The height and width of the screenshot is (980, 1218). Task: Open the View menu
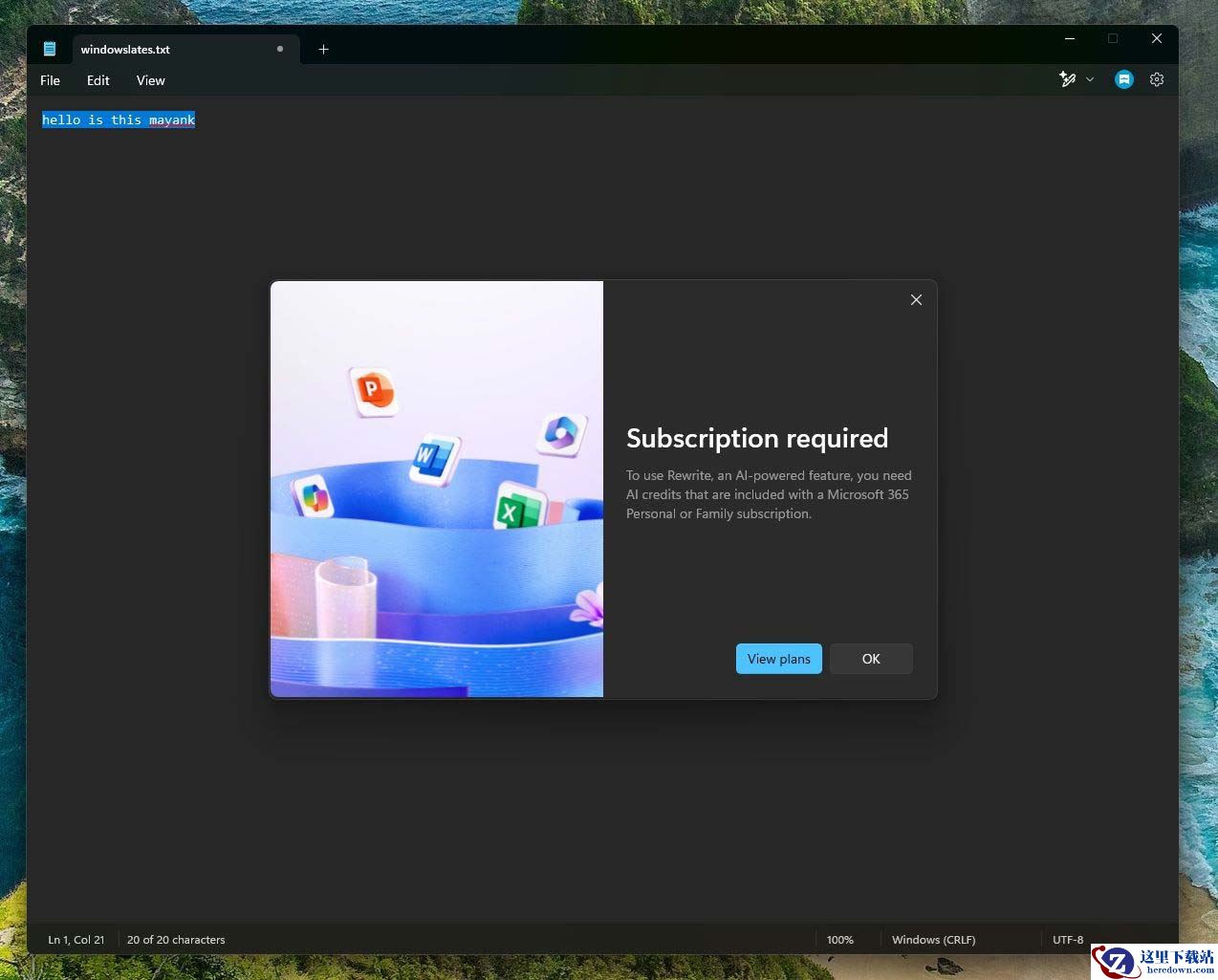151,80
